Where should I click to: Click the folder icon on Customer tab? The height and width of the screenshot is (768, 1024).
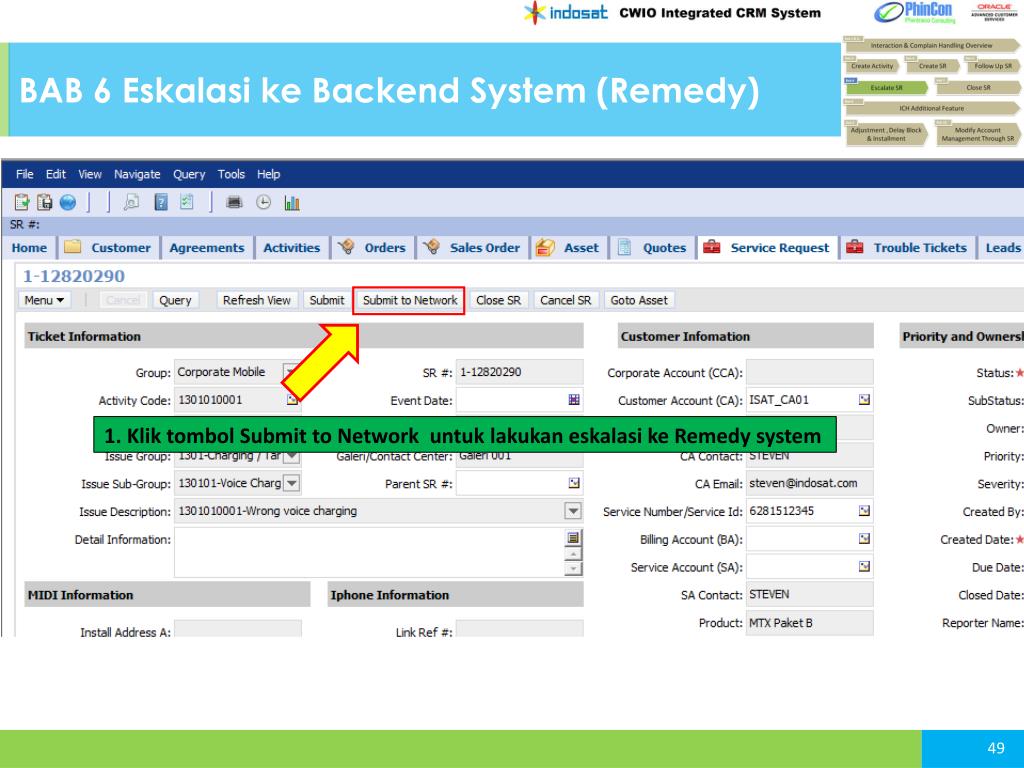(x=72, y=247)
